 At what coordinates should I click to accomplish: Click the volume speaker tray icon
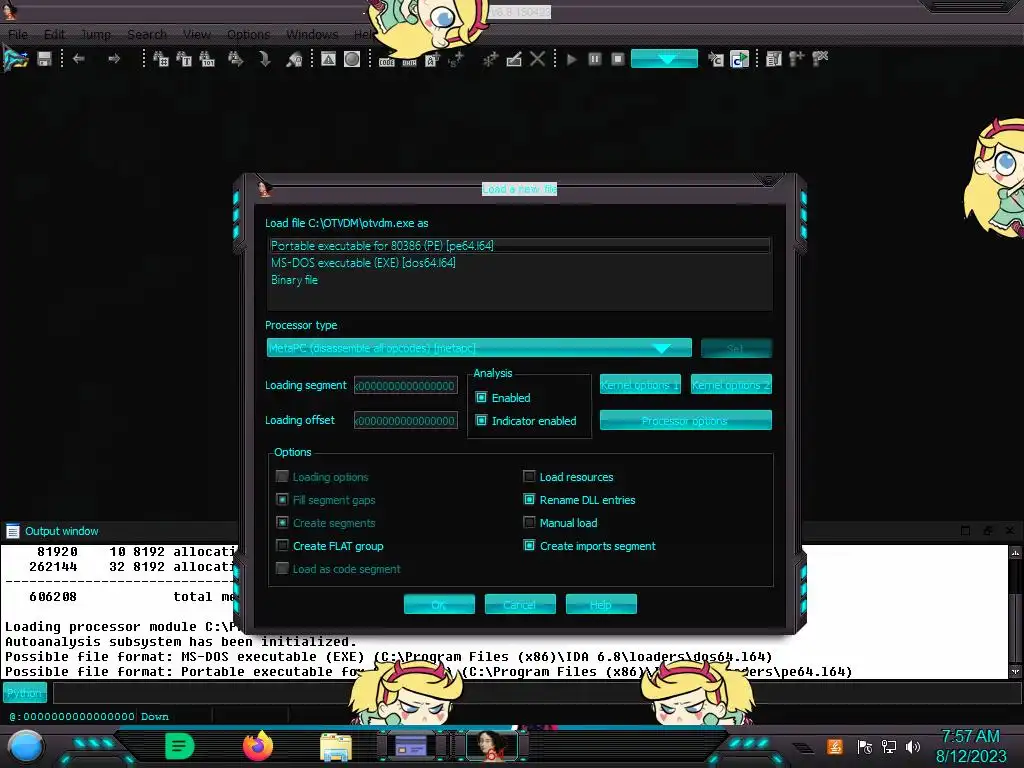pyautogui.click(x=912, y=746)
